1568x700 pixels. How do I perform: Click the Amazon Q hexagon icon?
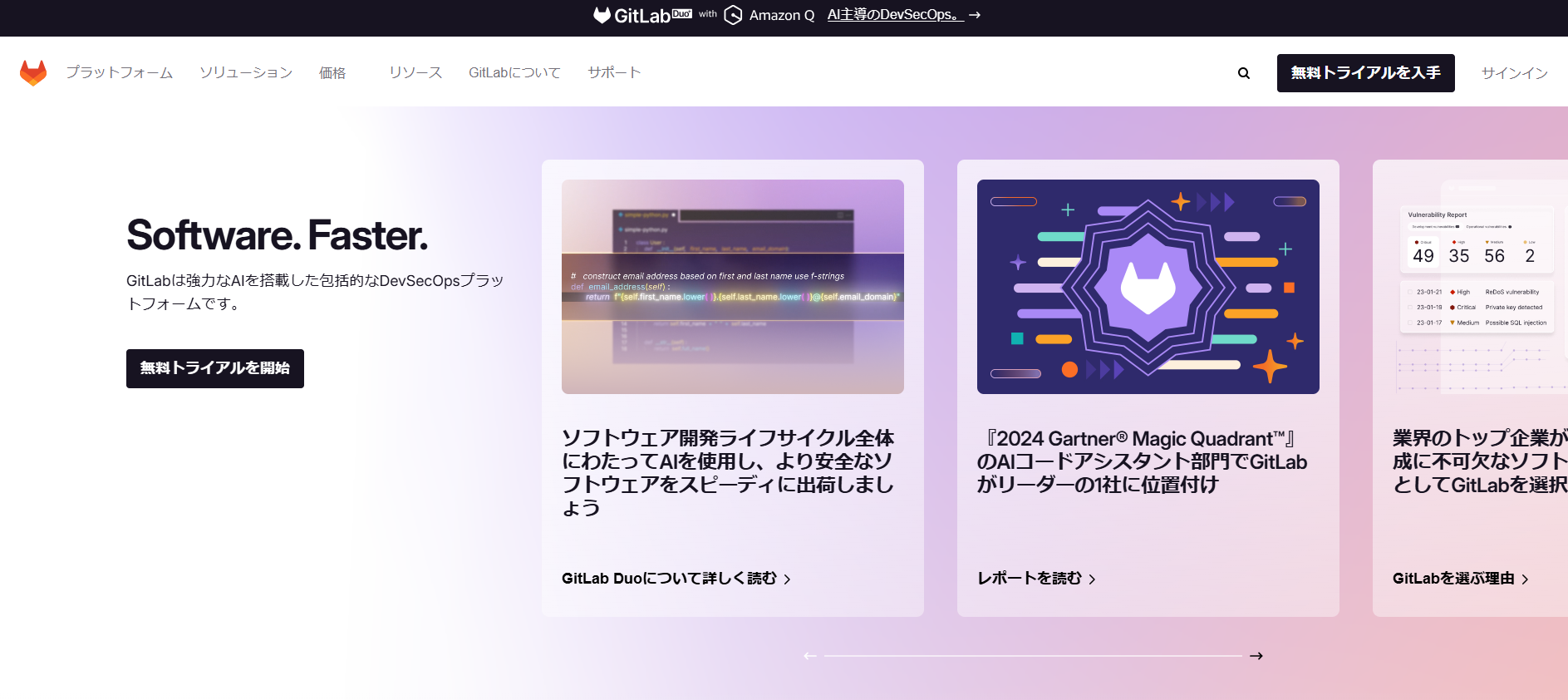pyautogui.click(x=733, y=15)
